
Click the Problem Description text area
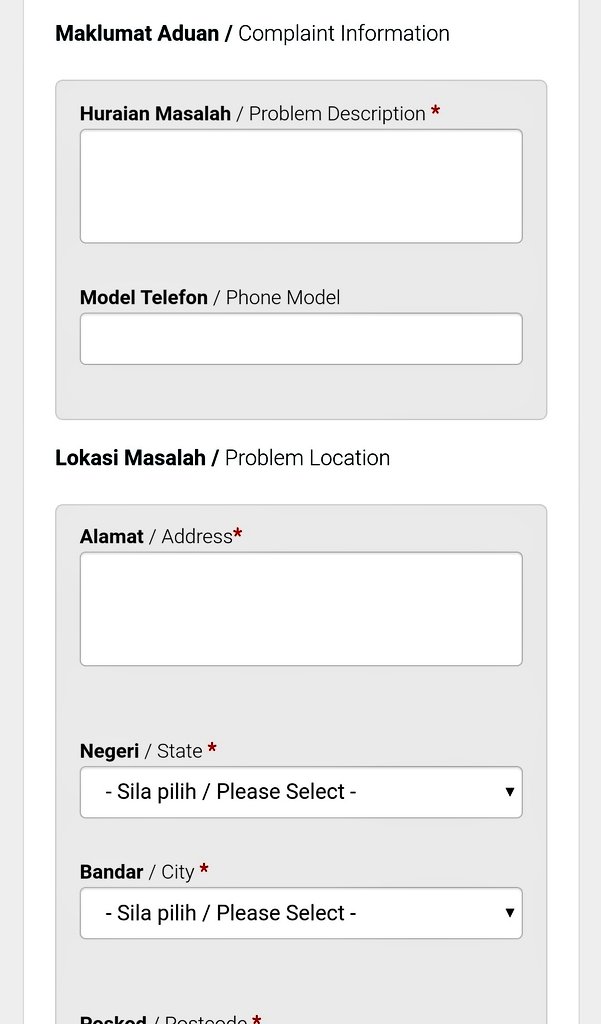(300, 186)
